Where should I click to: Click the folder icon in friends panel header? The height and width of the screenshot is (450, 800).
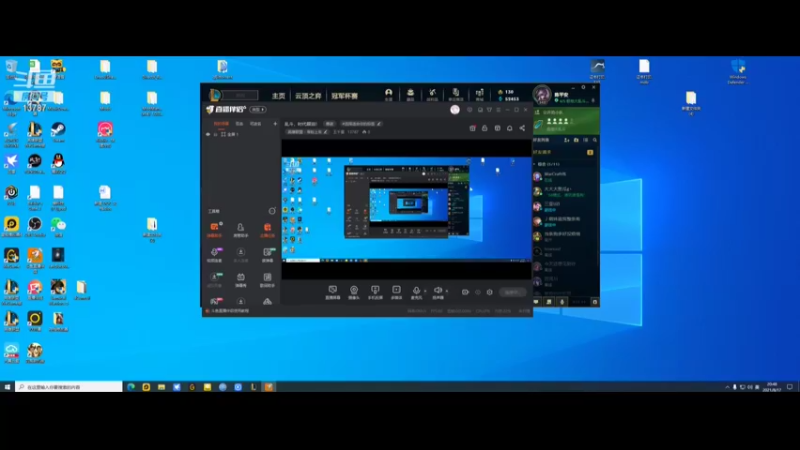tap(576, 140)
